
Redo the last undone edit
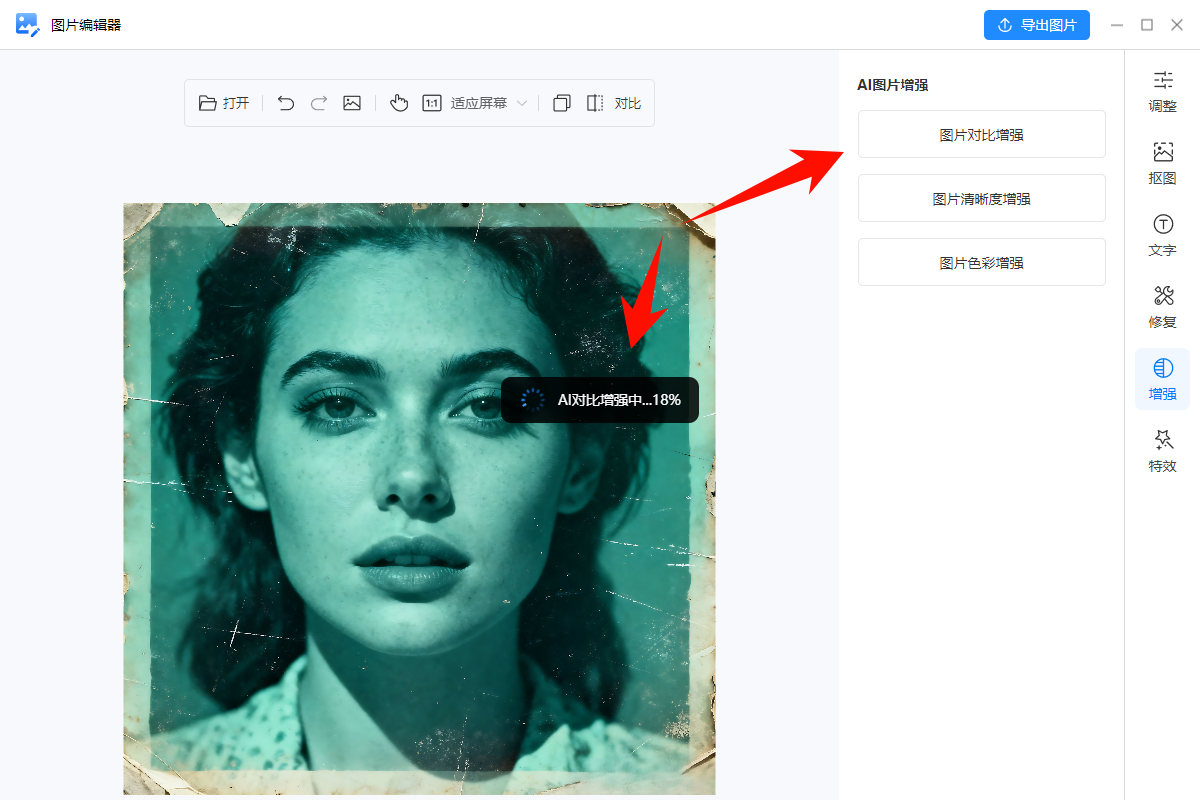(x=318, y=102)
